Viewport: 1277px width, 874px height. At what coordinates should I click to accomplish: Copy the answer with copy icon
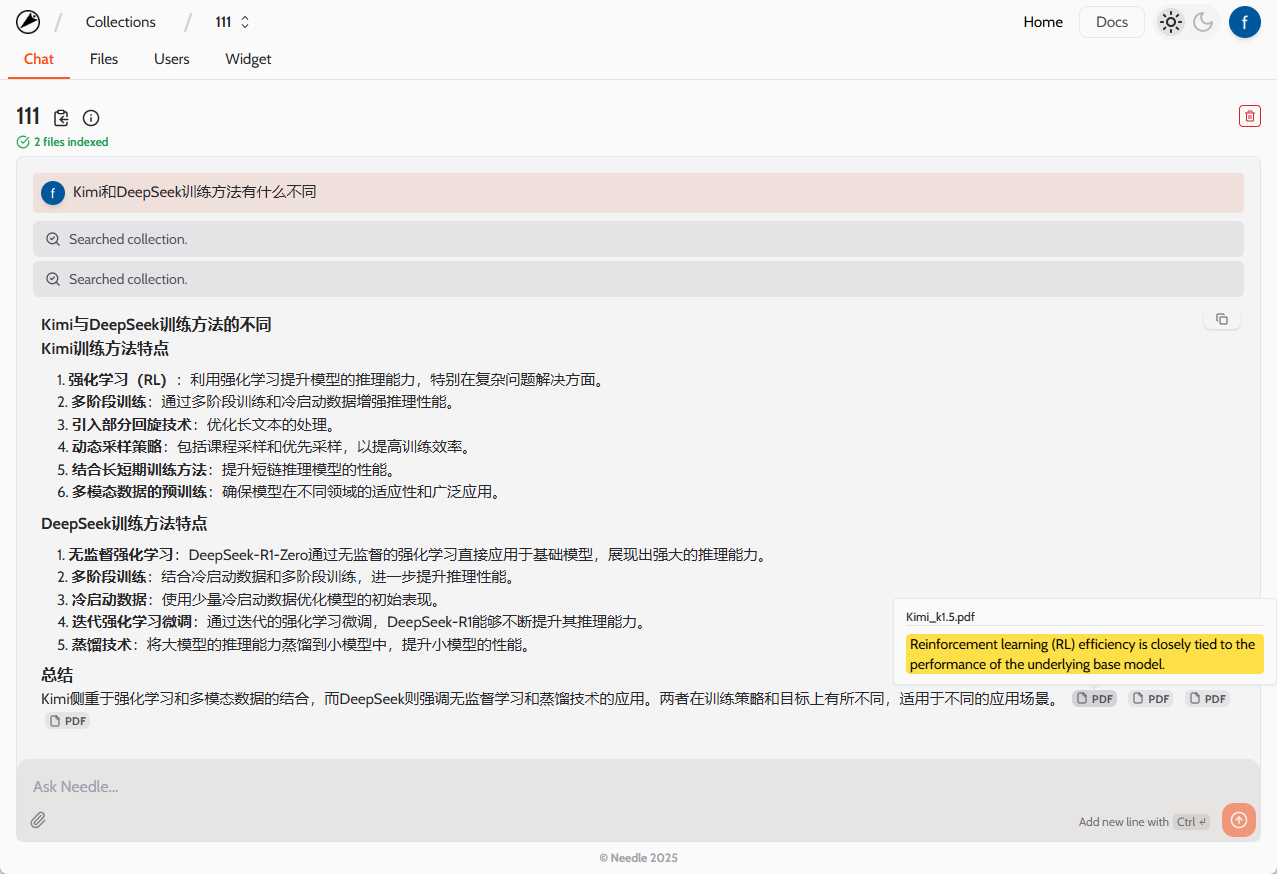click(x=1222, y=319)
